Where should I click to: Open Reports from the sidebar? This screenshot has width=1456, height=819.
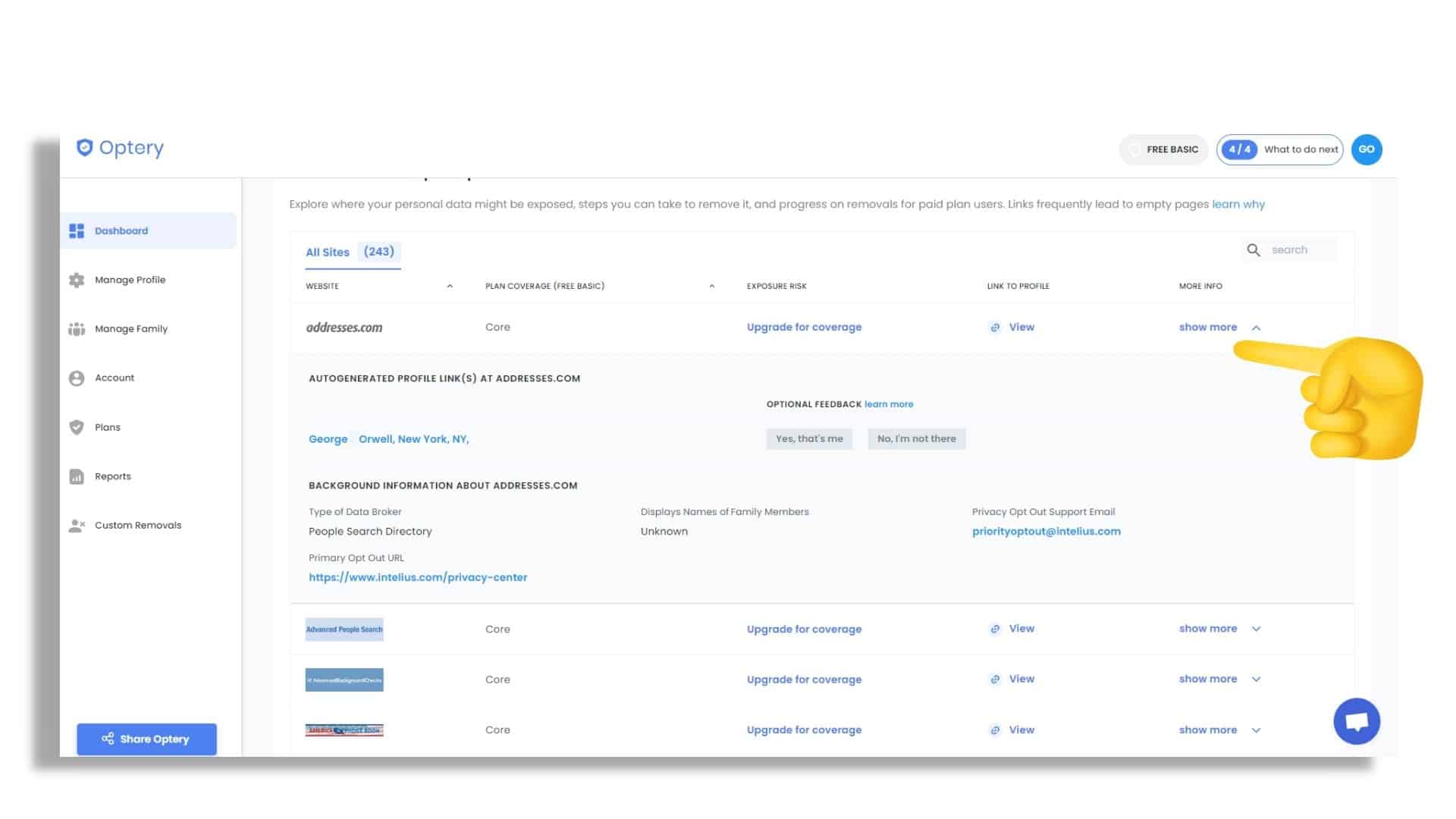(112, 476)
